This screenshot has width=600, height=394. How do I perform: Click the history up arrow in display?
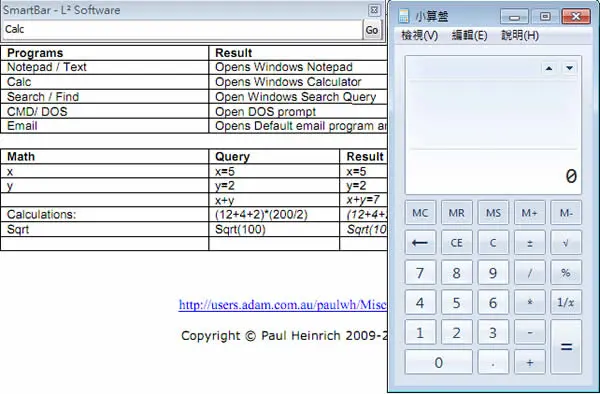tap(549, 68)
